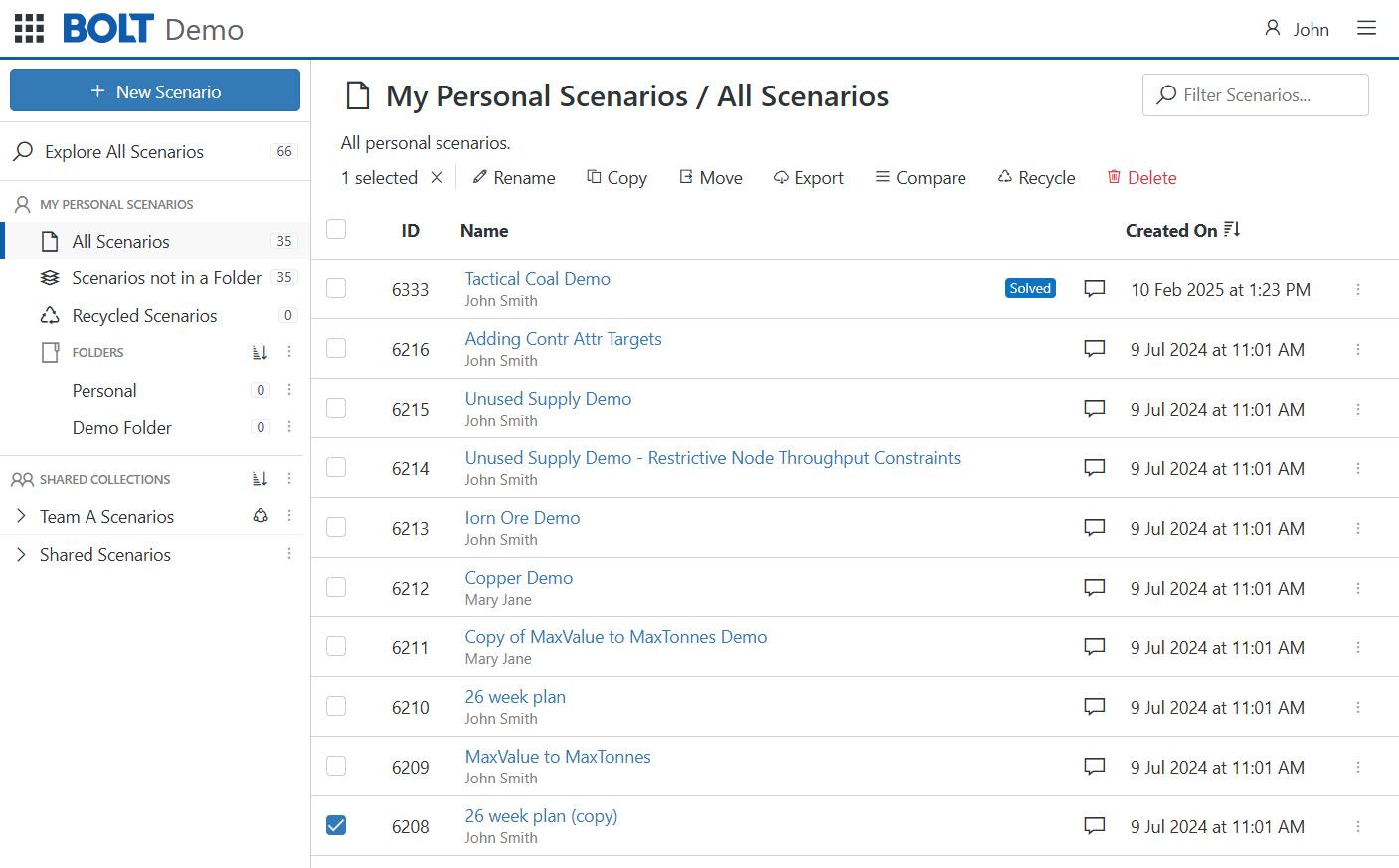This screenshot has height=868, width=1399.
Task: Open options menu for Personal folder
Action: point(289,390)
